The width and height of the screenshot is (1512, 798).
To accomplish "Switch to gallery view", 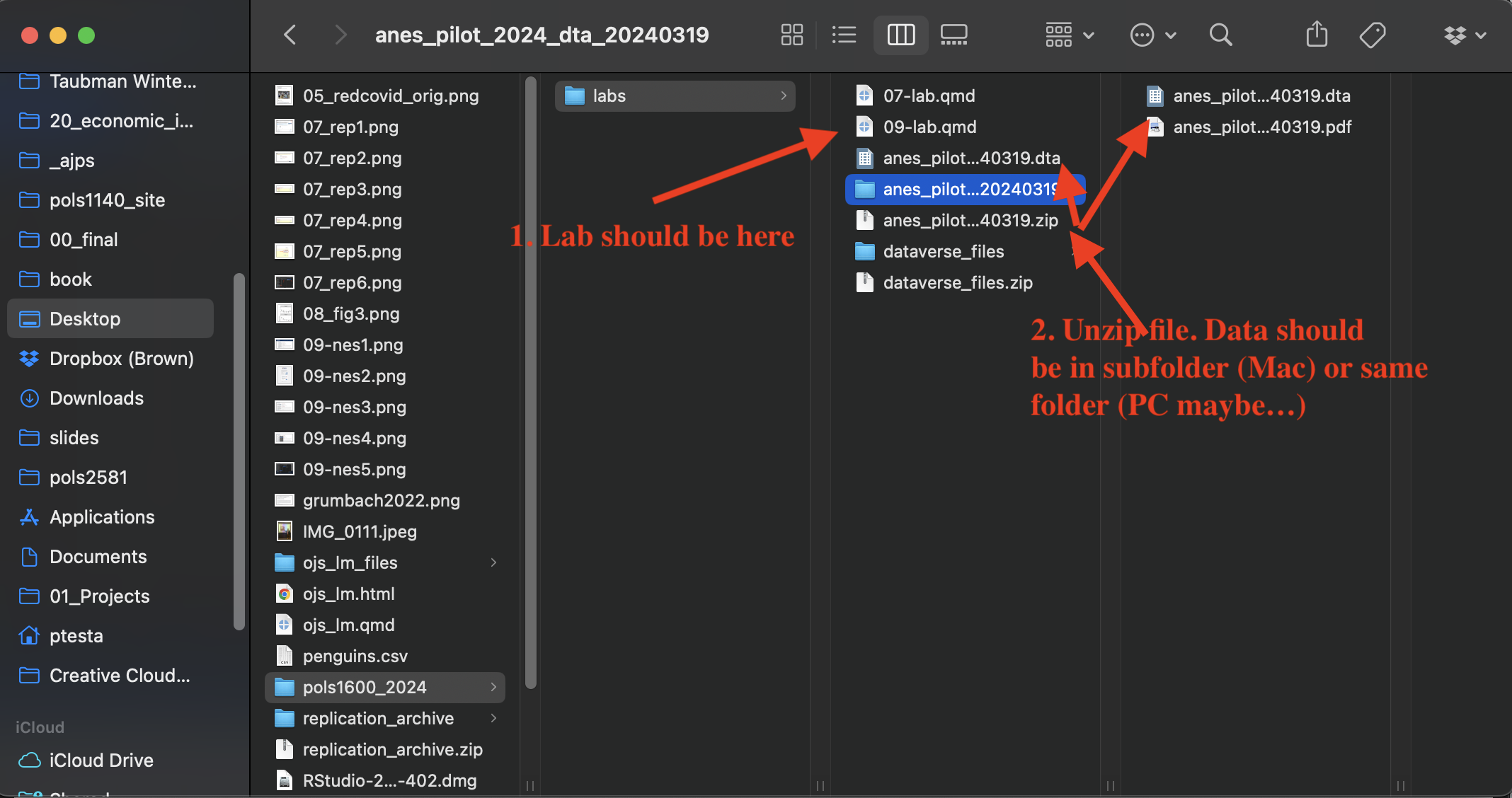I will coord(953,35).
